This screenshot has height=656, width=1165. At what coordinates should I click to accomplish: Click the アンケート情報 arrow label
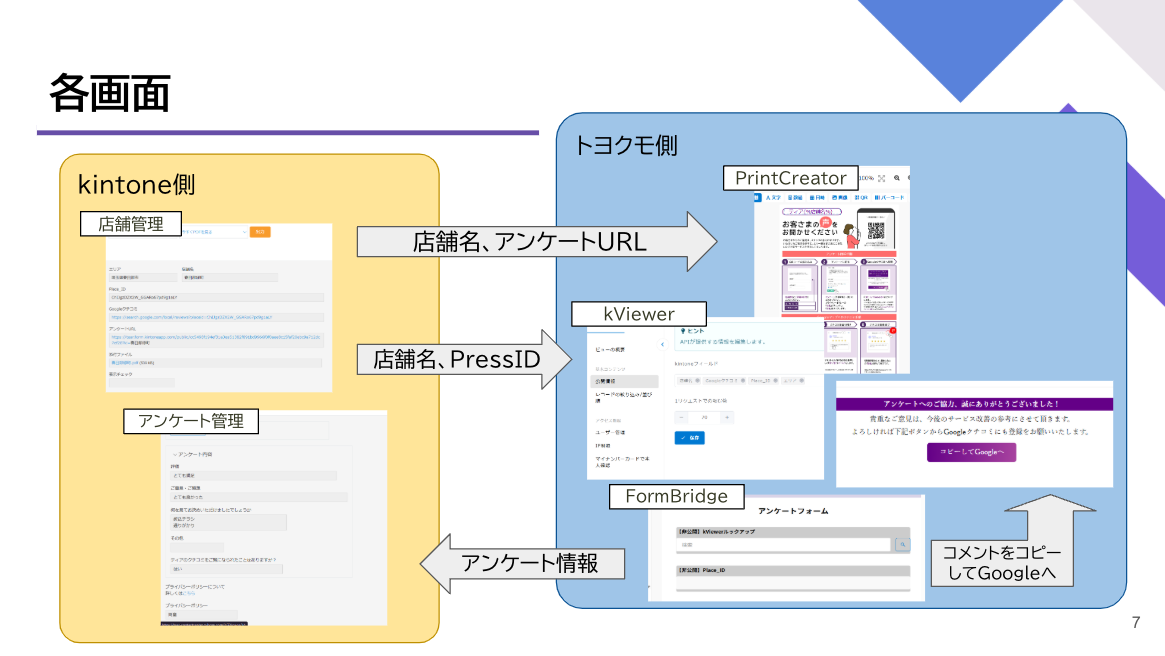529,563
